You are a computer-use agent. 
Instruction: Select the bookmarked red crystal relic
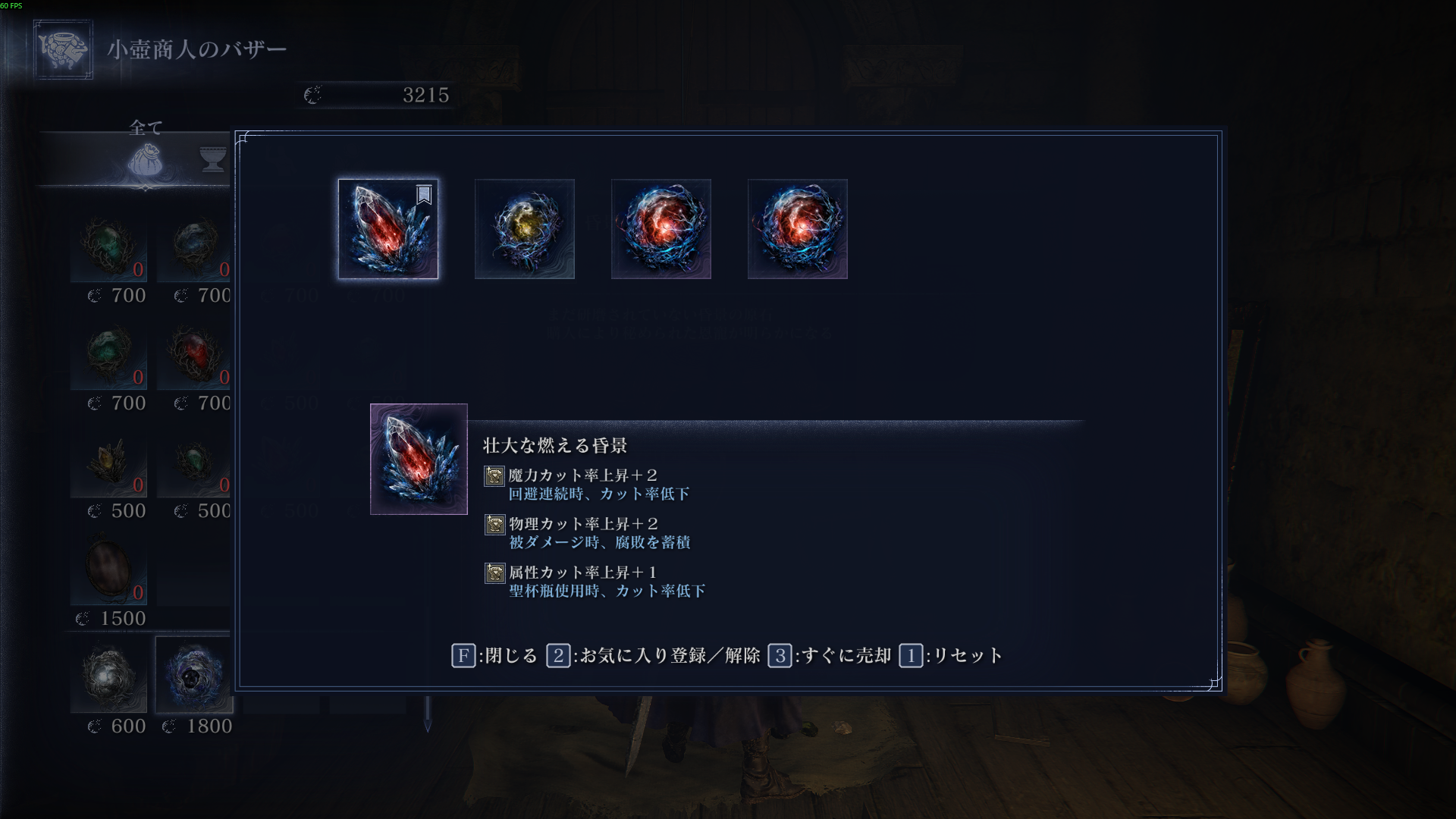(x=388, y=229)
